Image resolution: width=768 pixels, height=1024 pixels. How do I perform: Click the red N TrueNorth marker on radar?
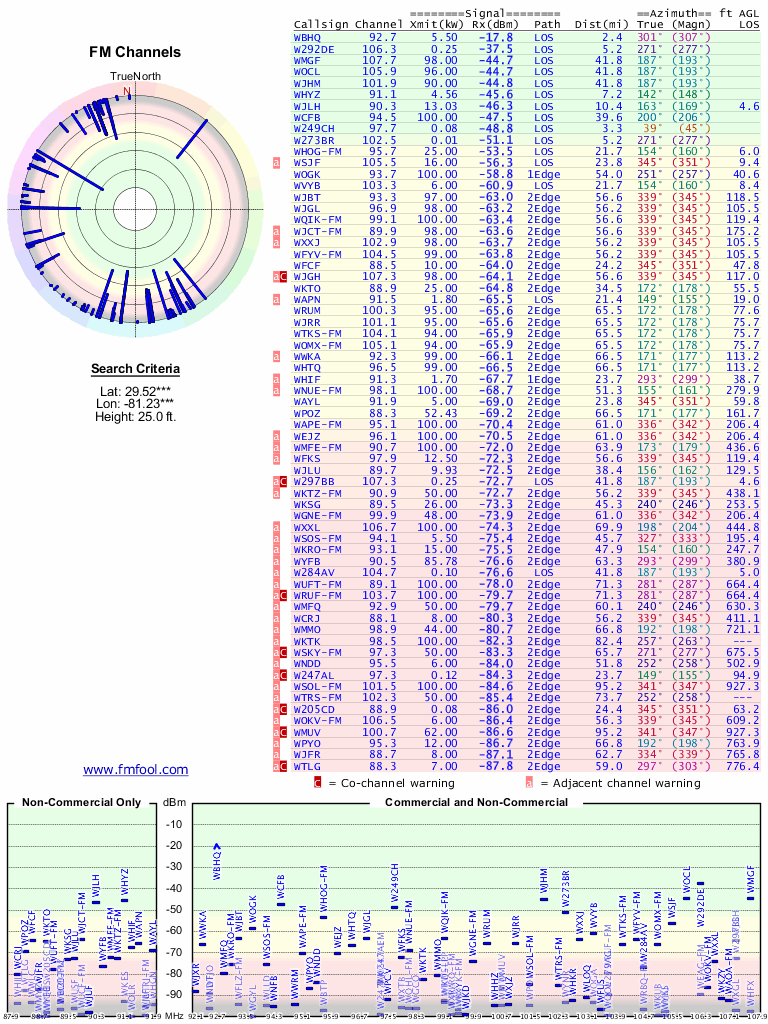click(127, 91)
